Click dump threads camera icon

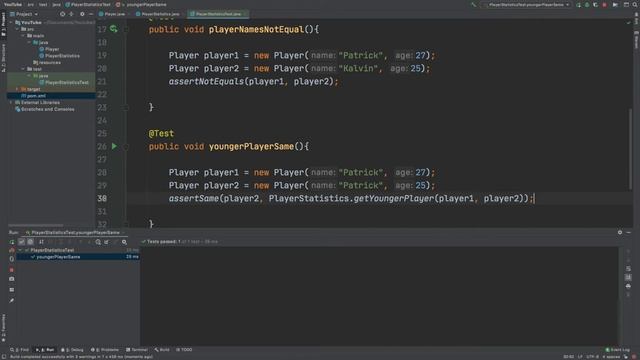coord(12,279)
